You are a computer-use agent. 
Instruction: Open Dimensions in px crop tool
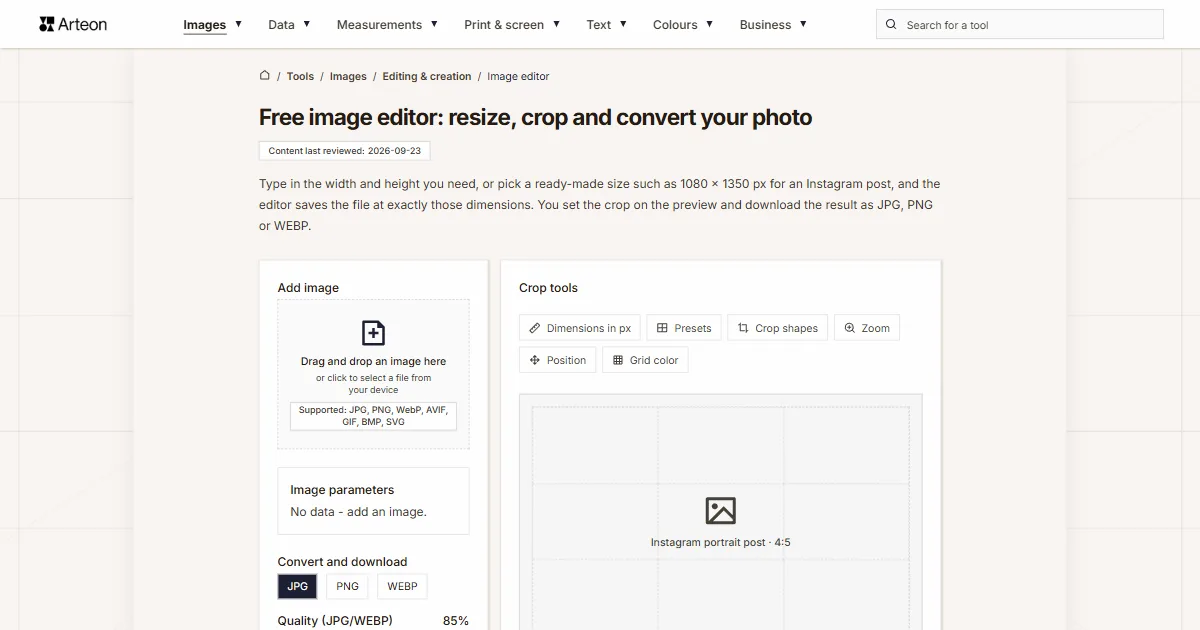[x=580, y=328]
